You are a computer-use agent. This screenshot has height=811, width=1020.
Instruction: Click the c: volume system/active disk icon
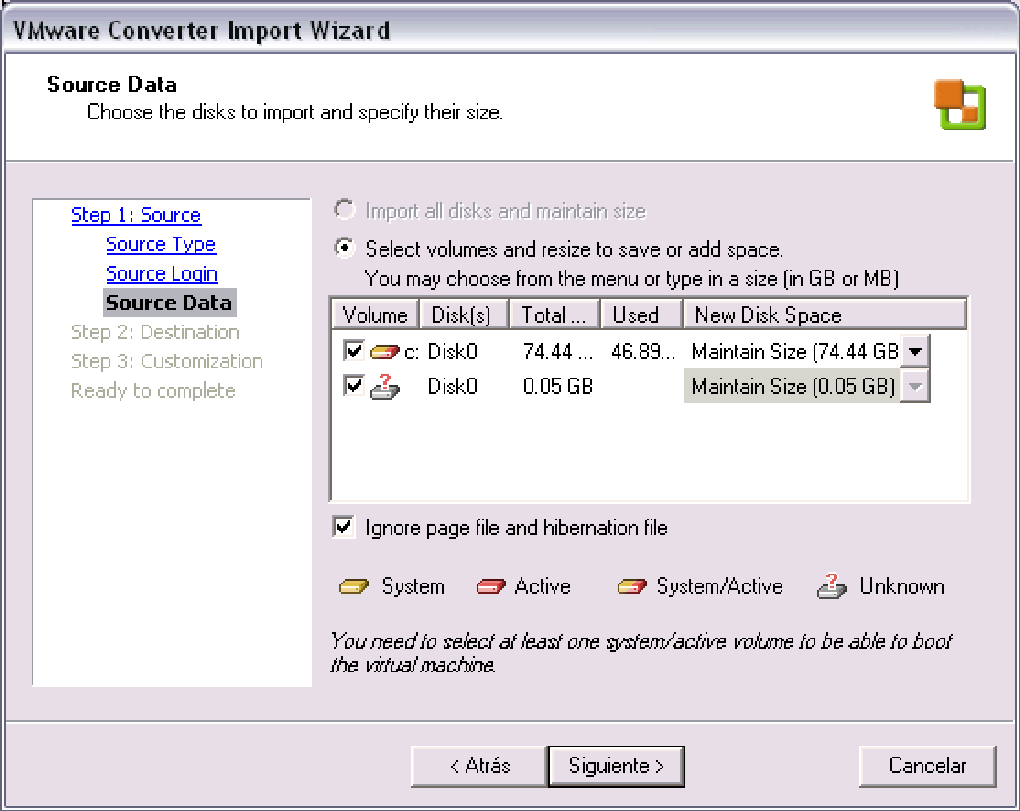384,352
